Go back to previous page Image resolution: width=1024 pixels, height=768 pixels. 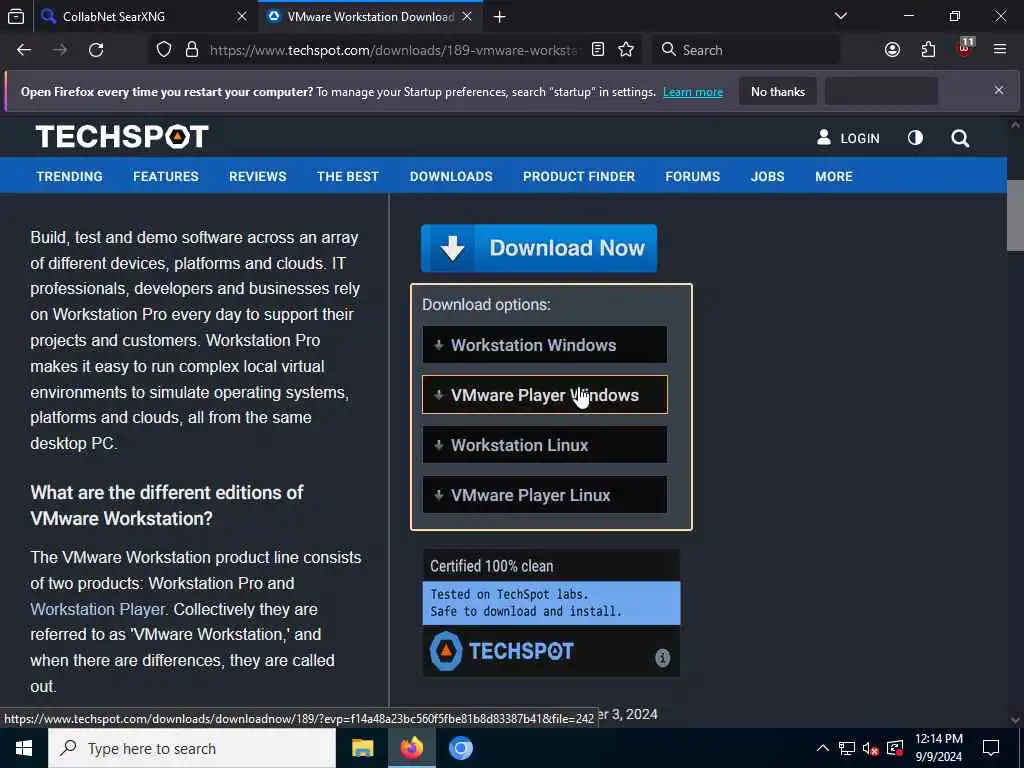(x=24, y=50)
